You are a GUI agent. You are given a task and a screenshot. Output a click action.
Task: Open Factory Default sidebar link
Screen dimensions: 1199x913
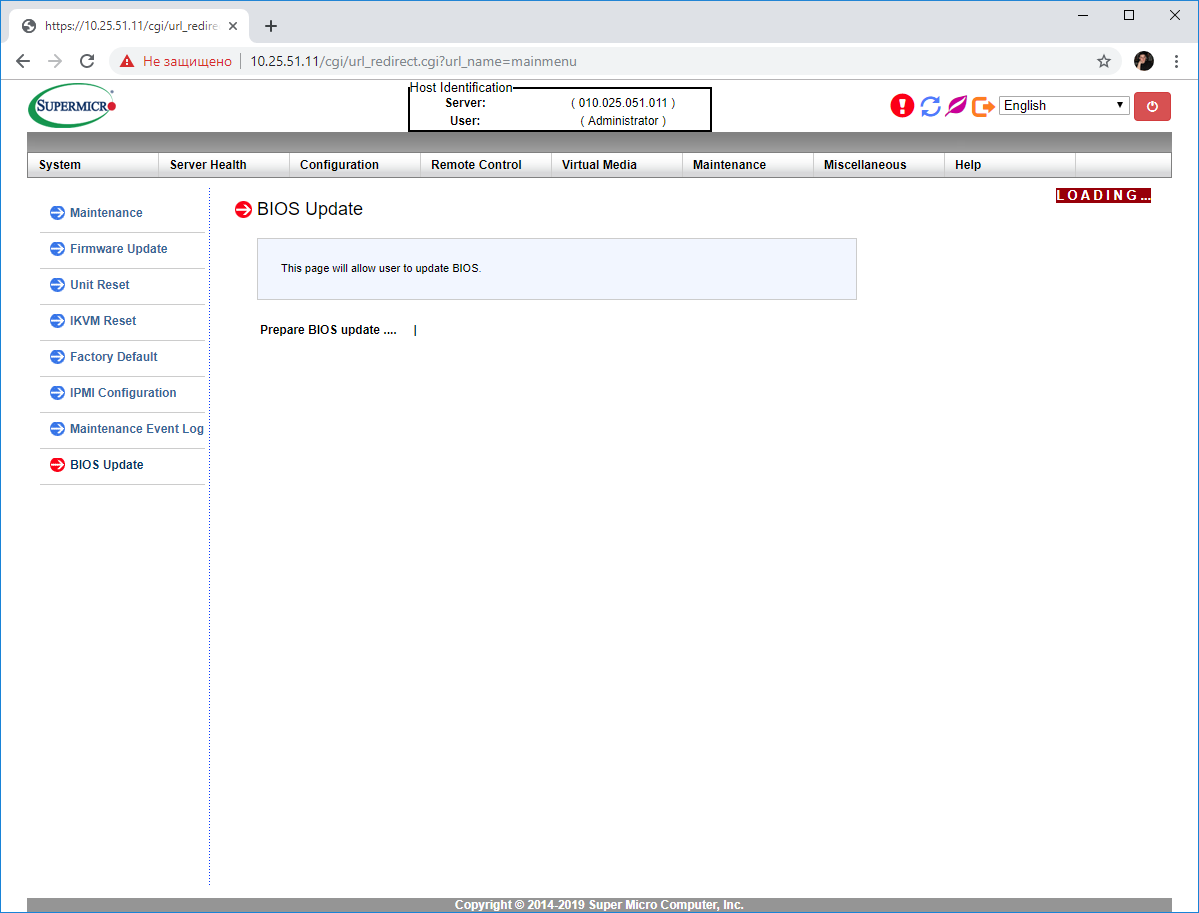point(113,356)
